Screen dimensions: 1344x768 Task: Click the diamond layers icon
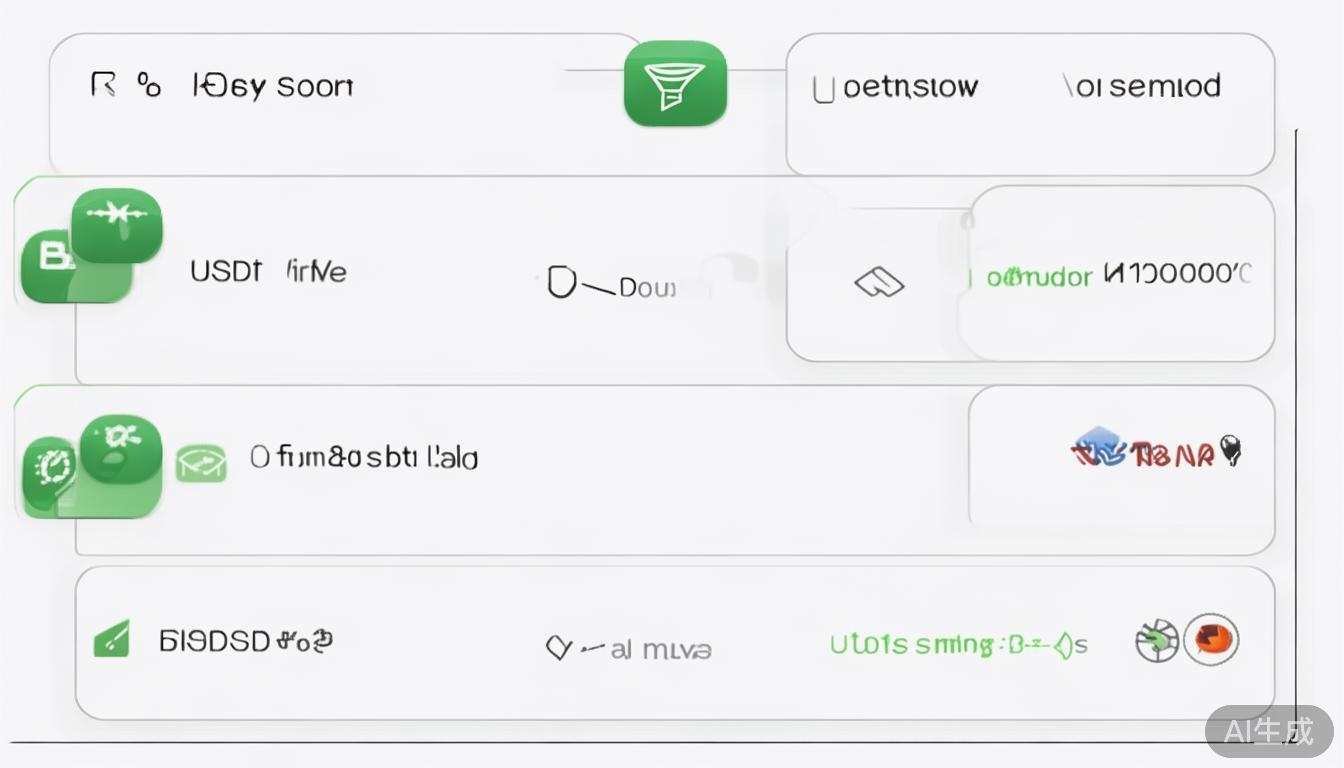(x=879, y=284)
